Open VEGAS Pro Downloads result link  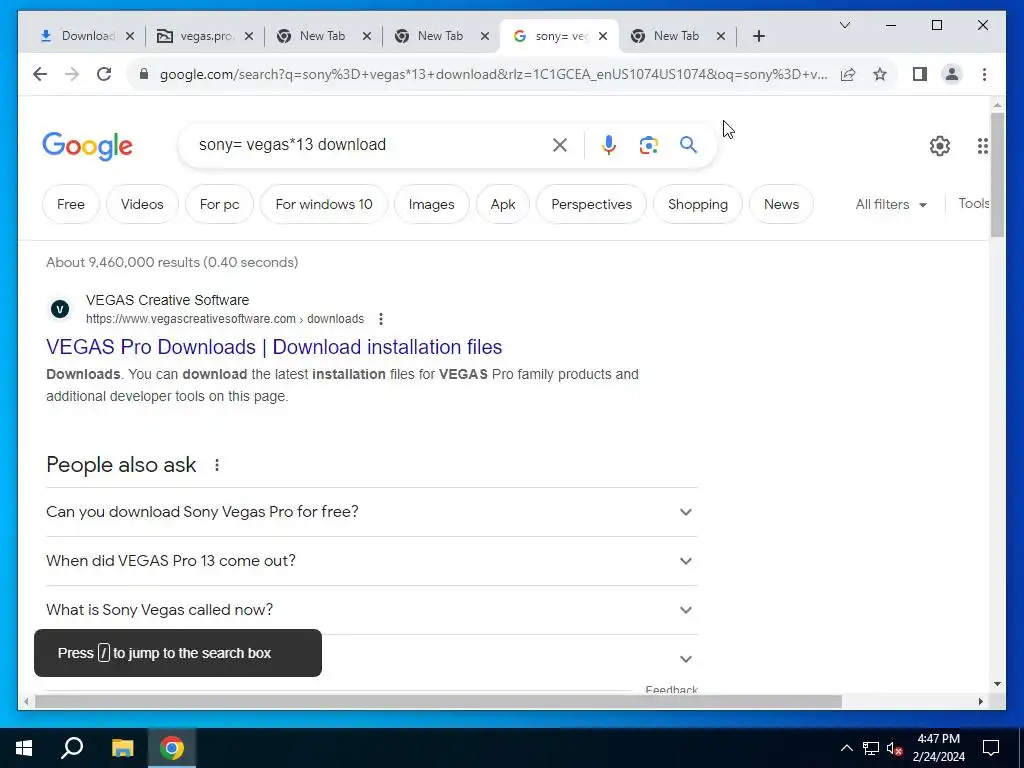[274, 347]
